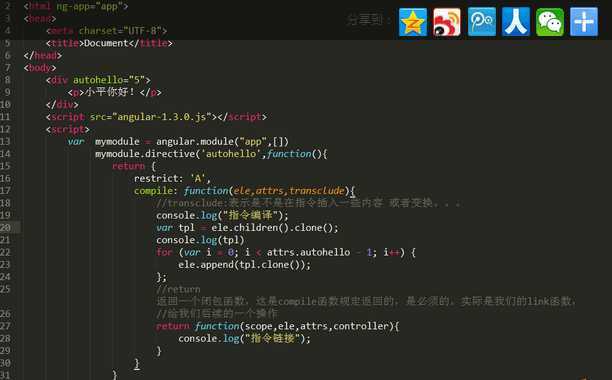The image size is (612, 380).
Task: Open more share options plus icon
Action: (x=584, y=22)
